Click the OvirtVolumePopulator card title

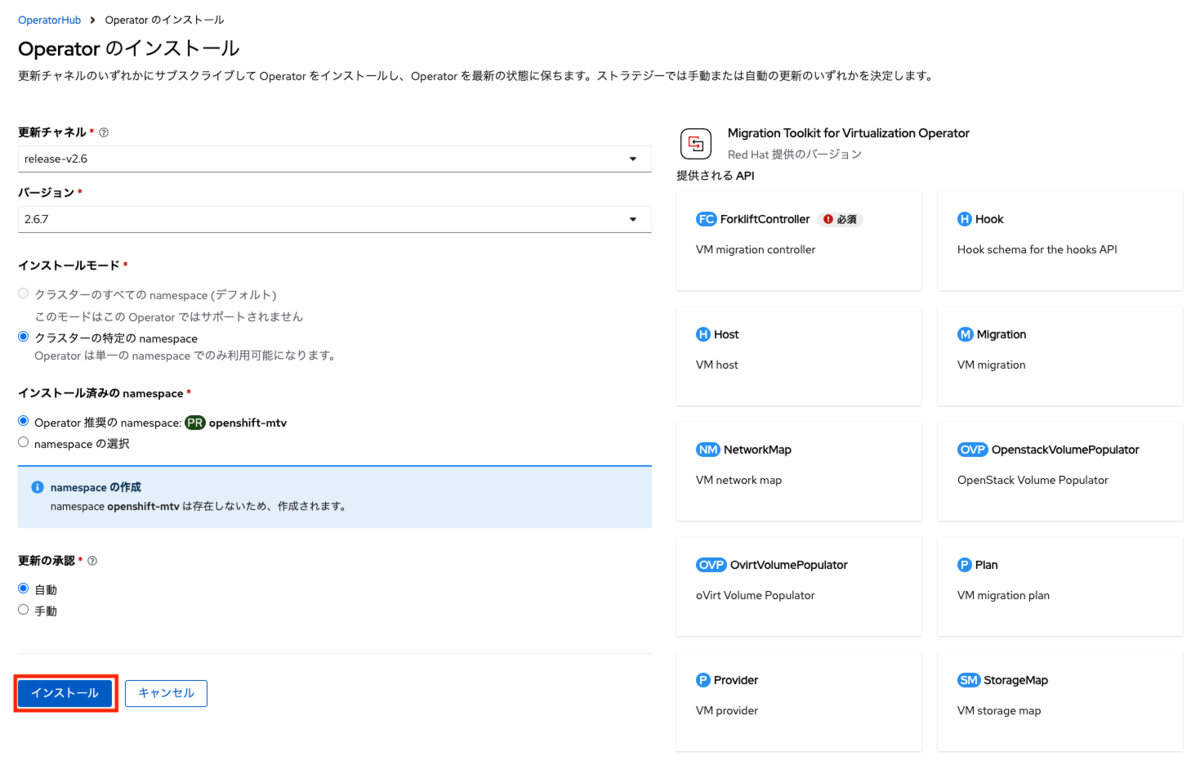(789, 565)
